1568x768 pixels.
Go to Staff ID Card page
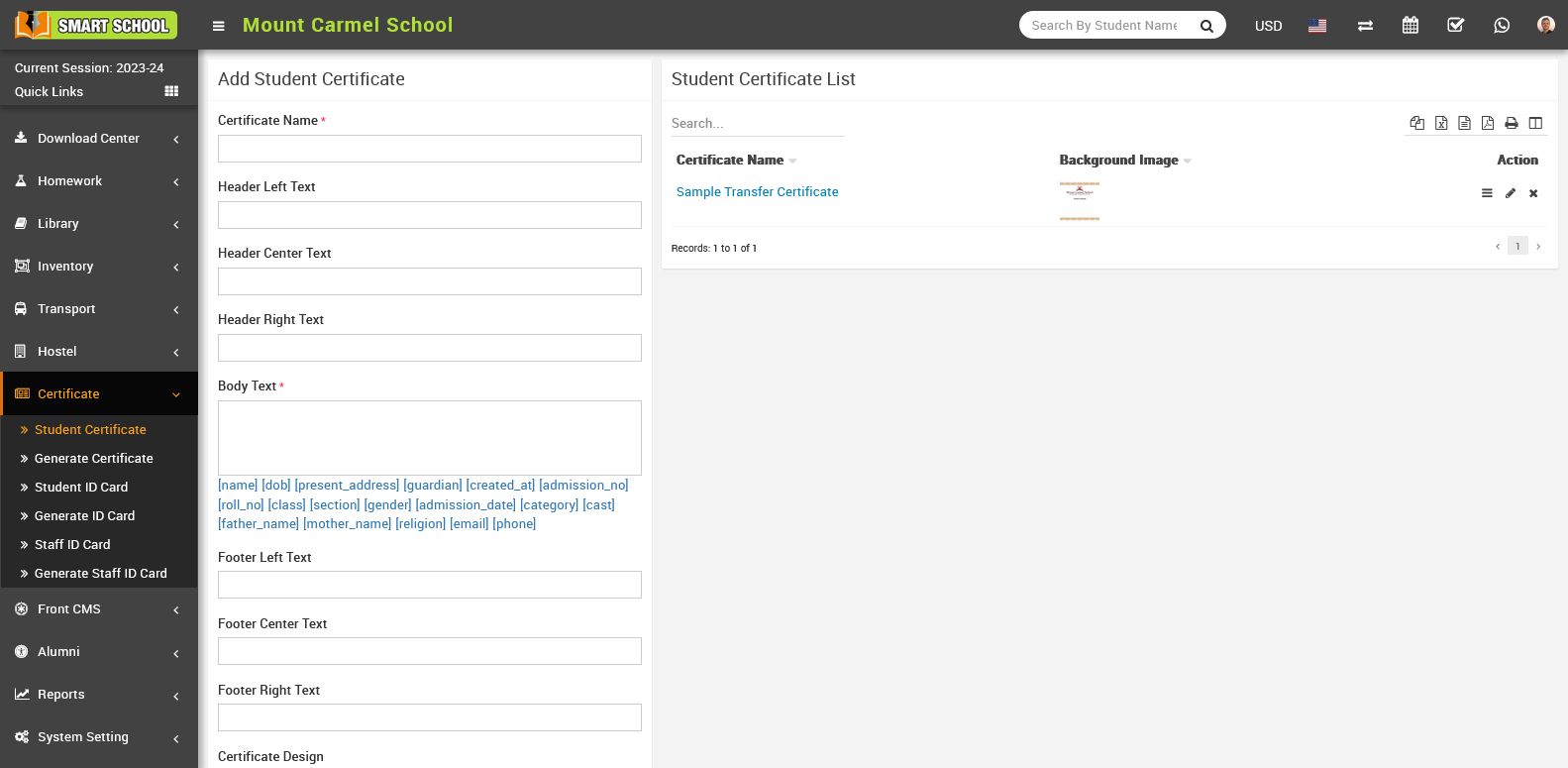click(x=72, y=545)
